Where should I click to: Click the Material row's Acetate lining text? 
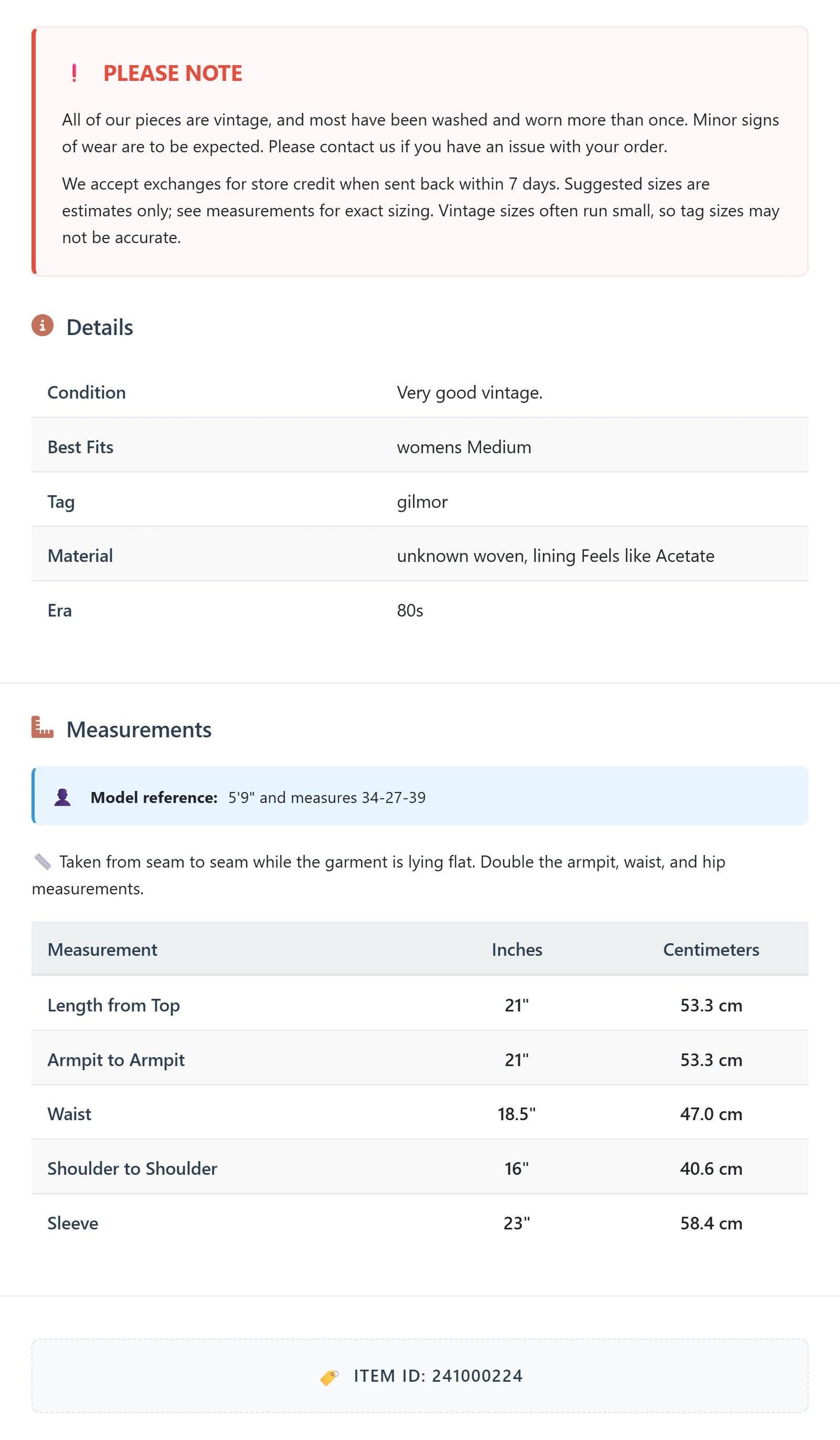click(x=624, y=557)
